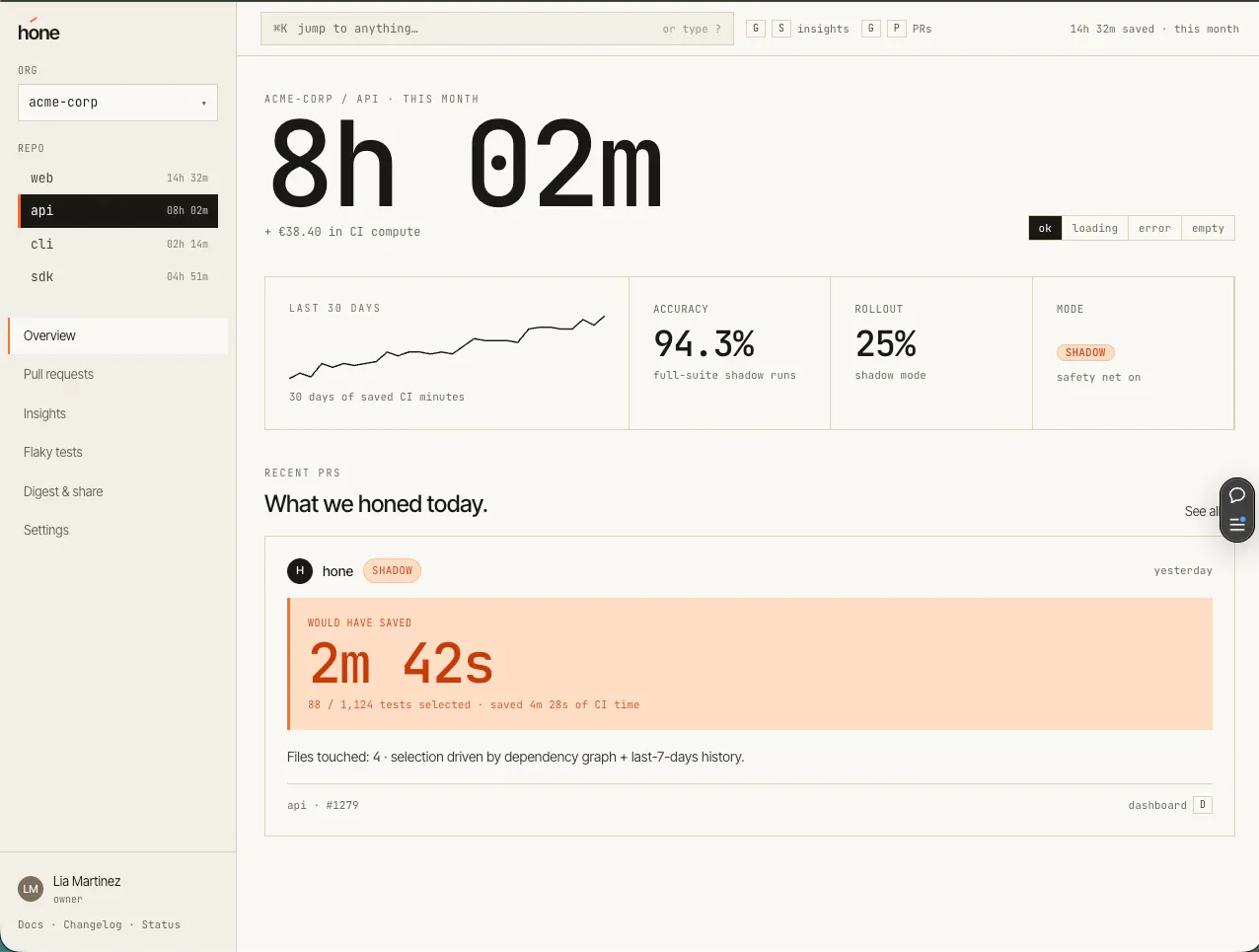Click the 94.3% accuracy value
1259x952 pixels.
pos(704,343)
